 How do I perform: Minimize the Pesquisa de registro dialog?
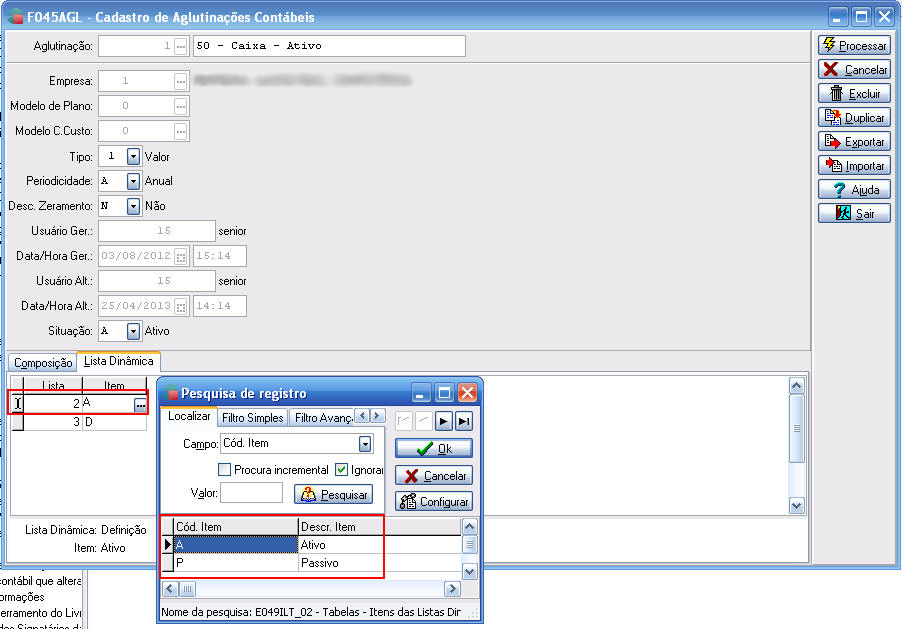420,393
